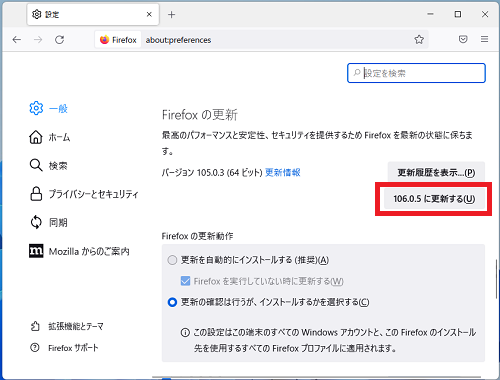Close the 設定 tab
Image resolution: width=500 pixels, height=380 pixels.
tap(149, 14)
